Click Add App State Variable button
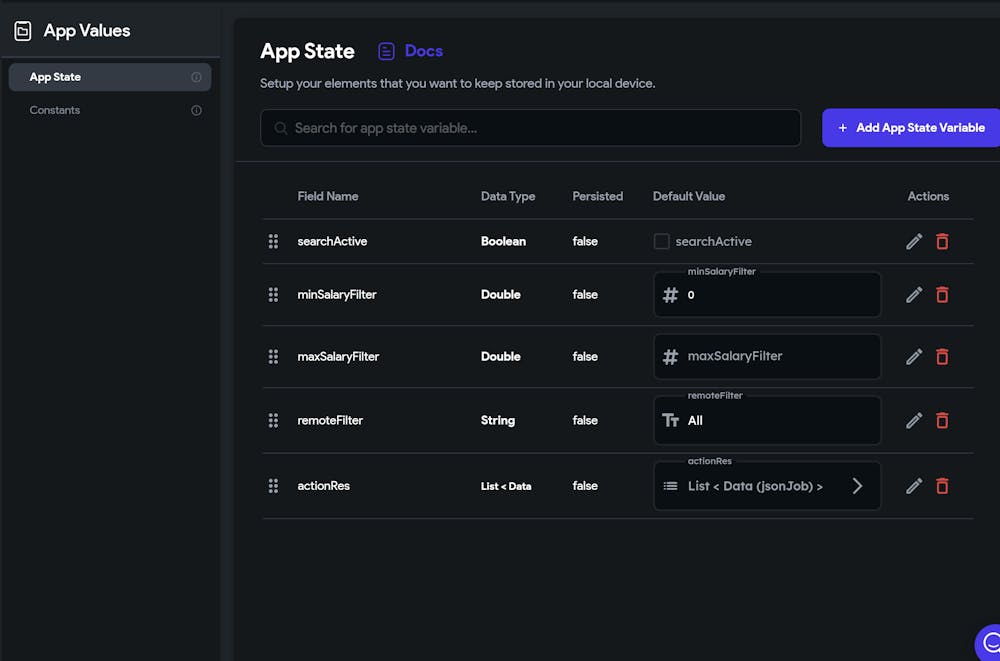Viewport: 1000px width, 661px height. click(911, 128)
